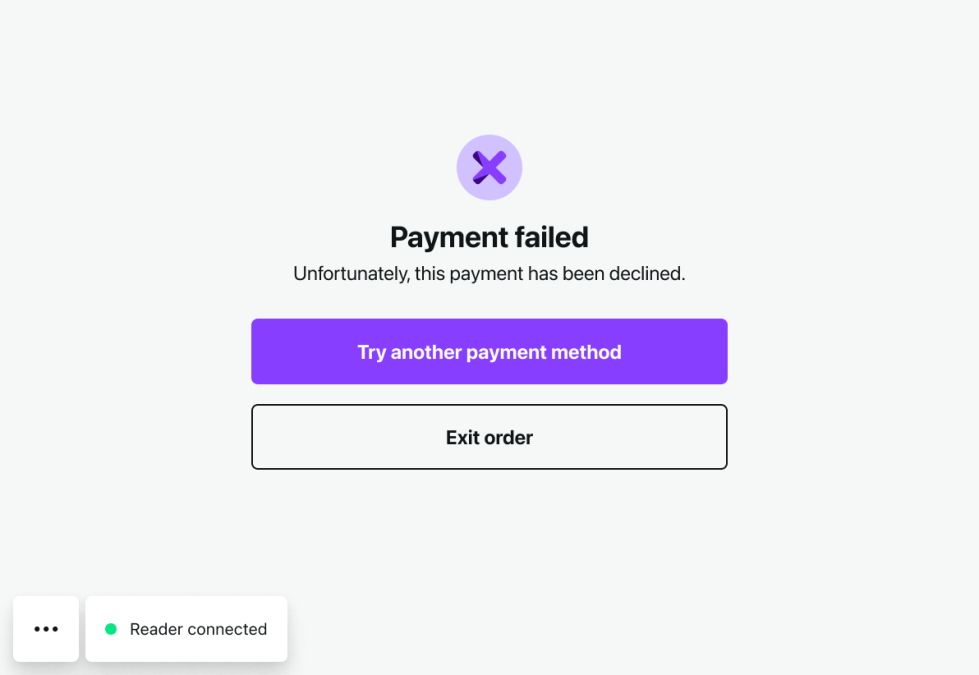Tap the ellipsis button beside Reader connected
Image resolution: width=979 pixels, height=675 pixels.
click(46, 629)
